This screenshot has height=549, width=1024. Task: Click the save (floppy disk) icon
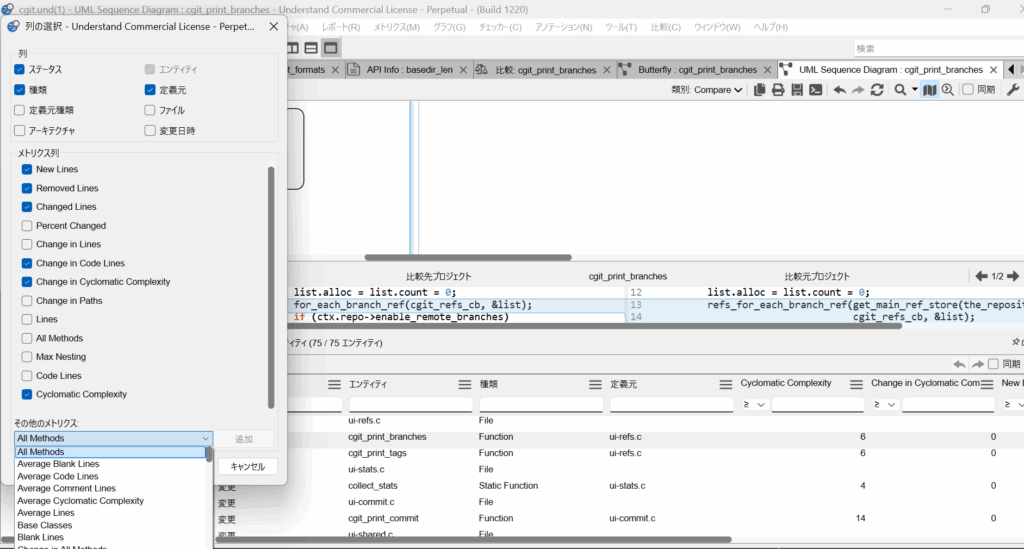797,90
